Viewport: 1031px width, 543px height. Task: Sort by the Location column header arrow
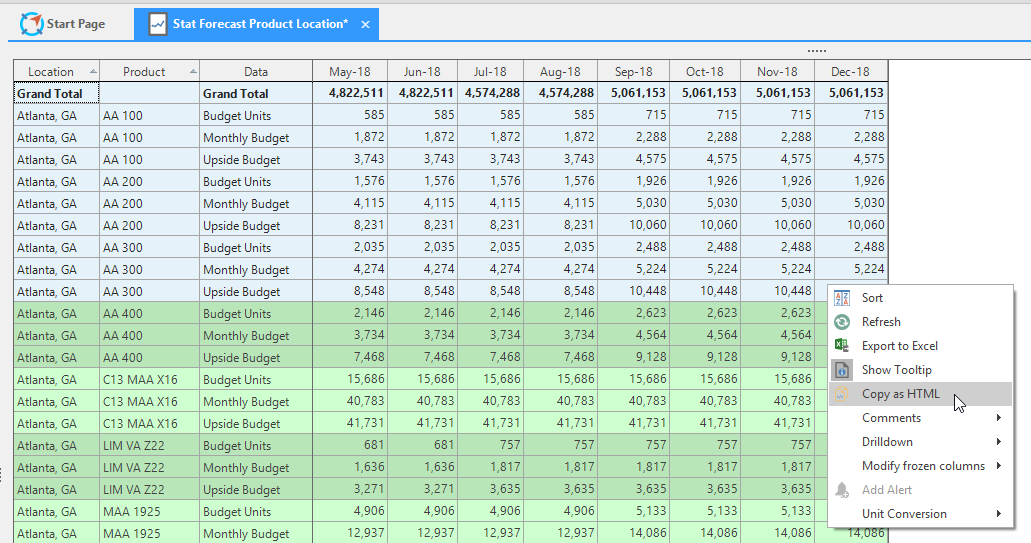(x=93, y=72)
